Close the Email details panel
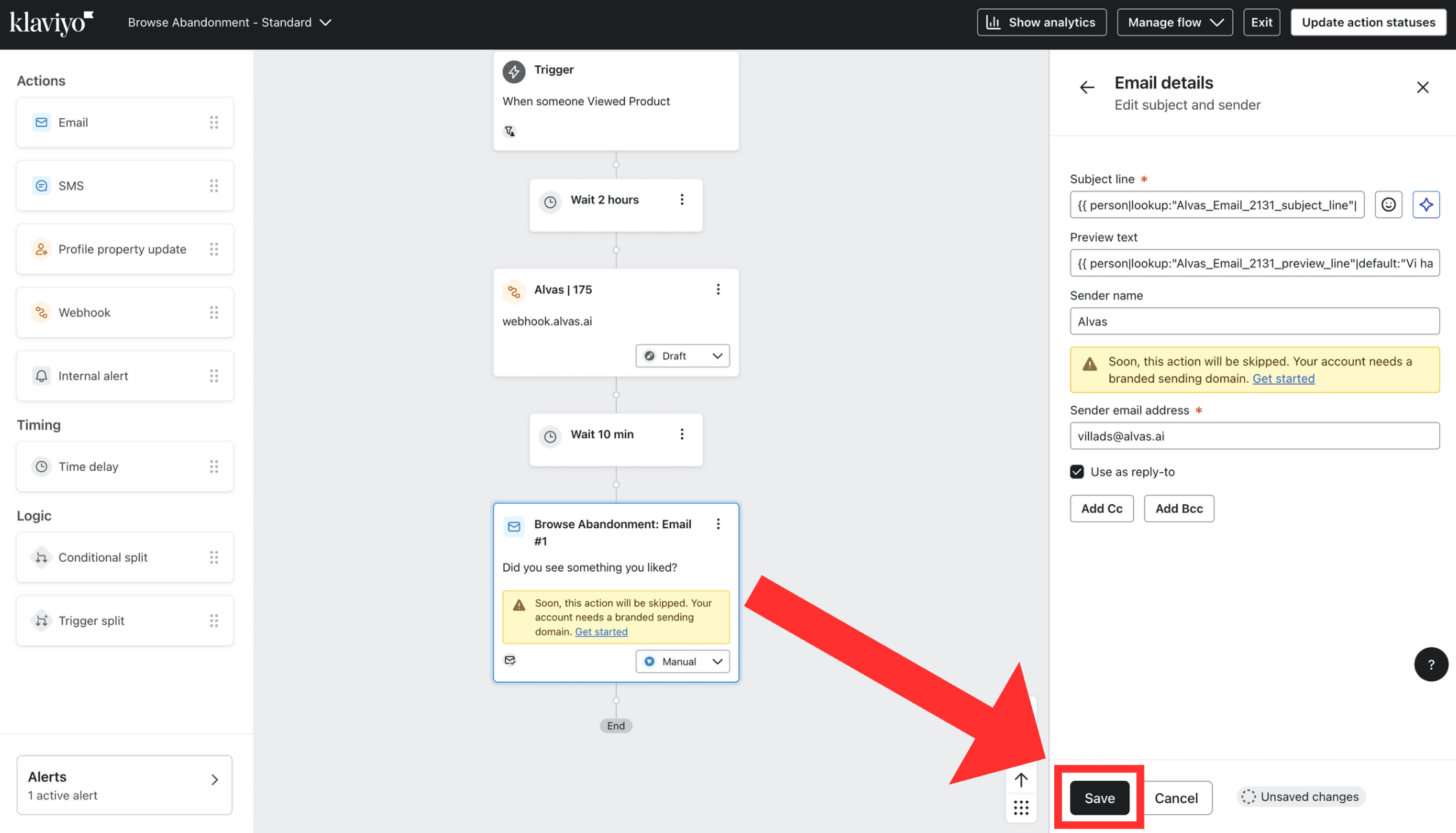This screenshot has height=833, width=1456. pos(1422,87)
